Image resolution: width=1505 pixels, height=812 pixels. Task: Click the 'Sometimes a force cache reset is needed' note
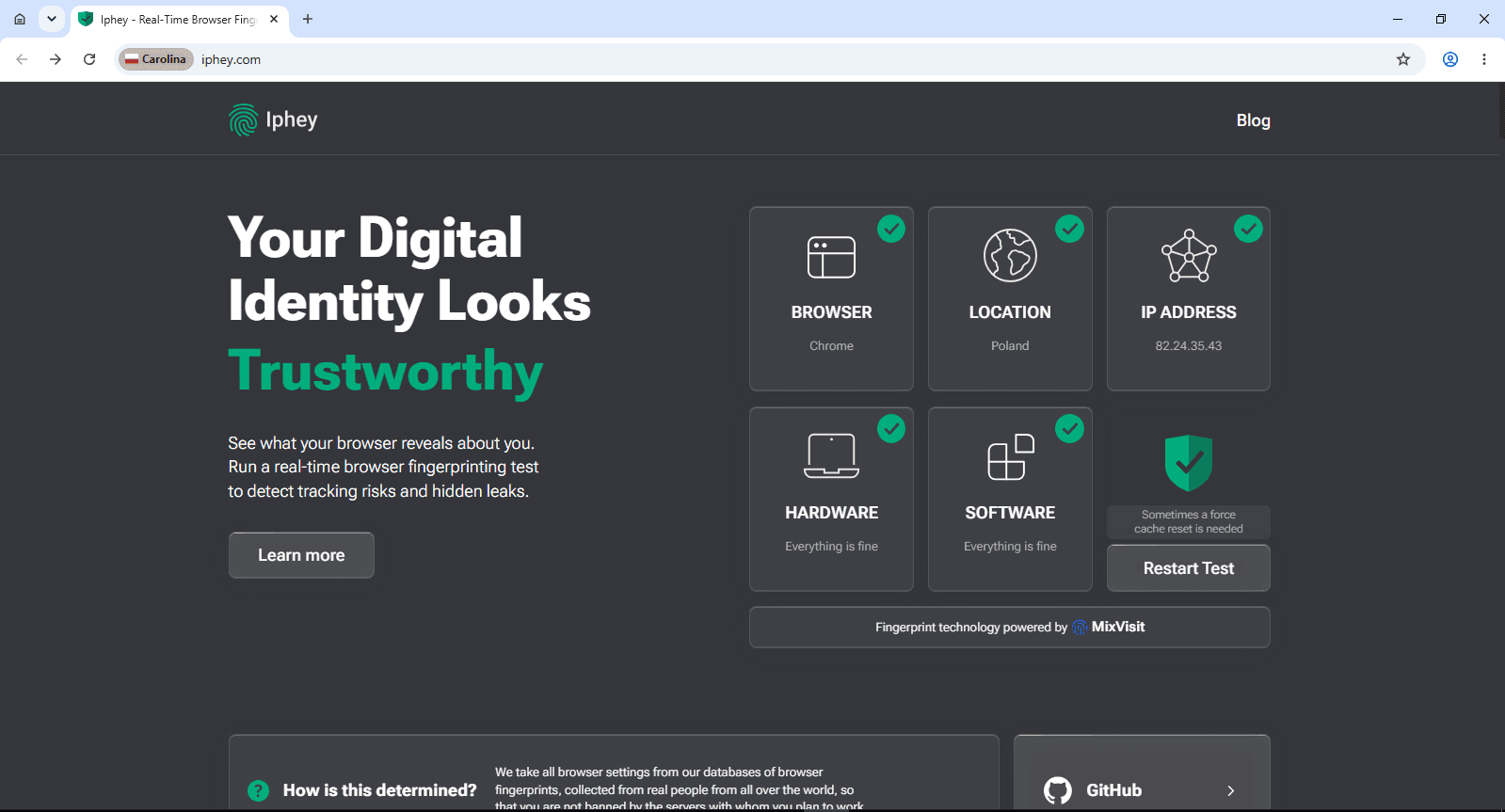pos(1189,522)
